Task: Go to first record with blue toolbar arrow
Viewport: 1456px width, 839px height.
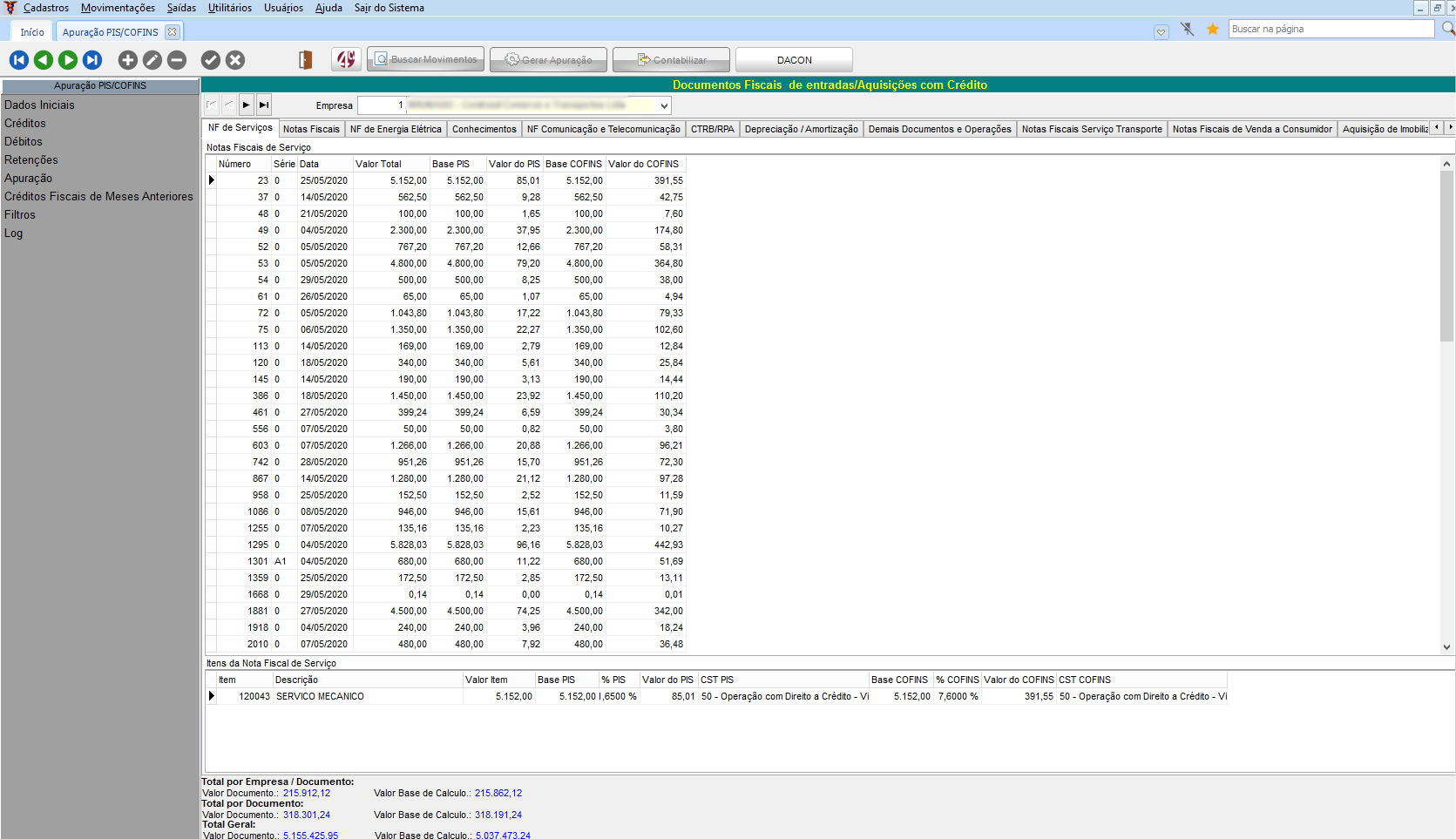Action: (x=19, y=60)
